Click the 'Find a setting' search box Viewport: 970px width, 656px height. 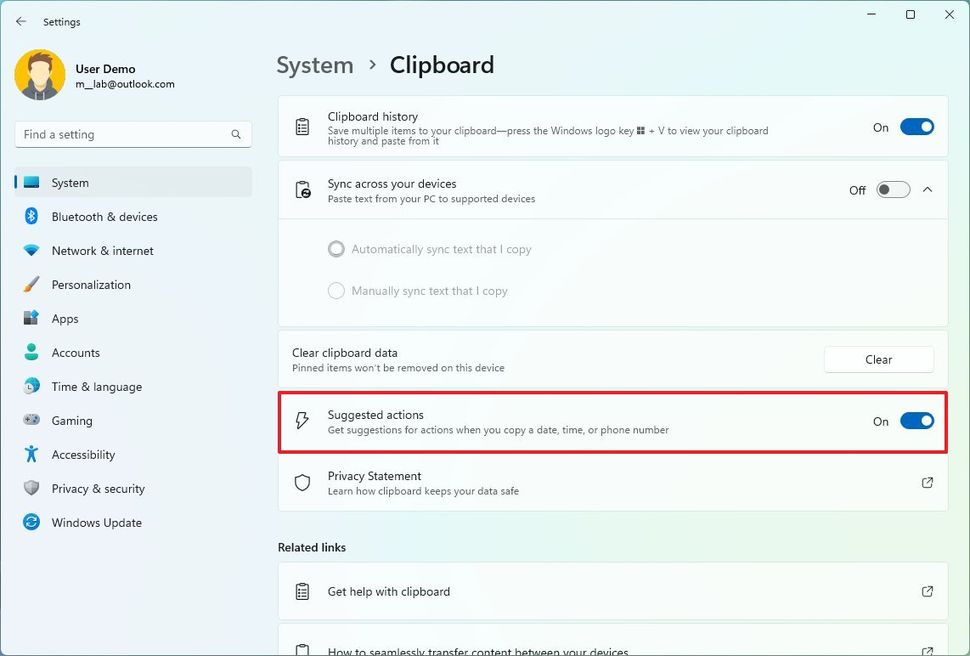(x=132, y=134)
